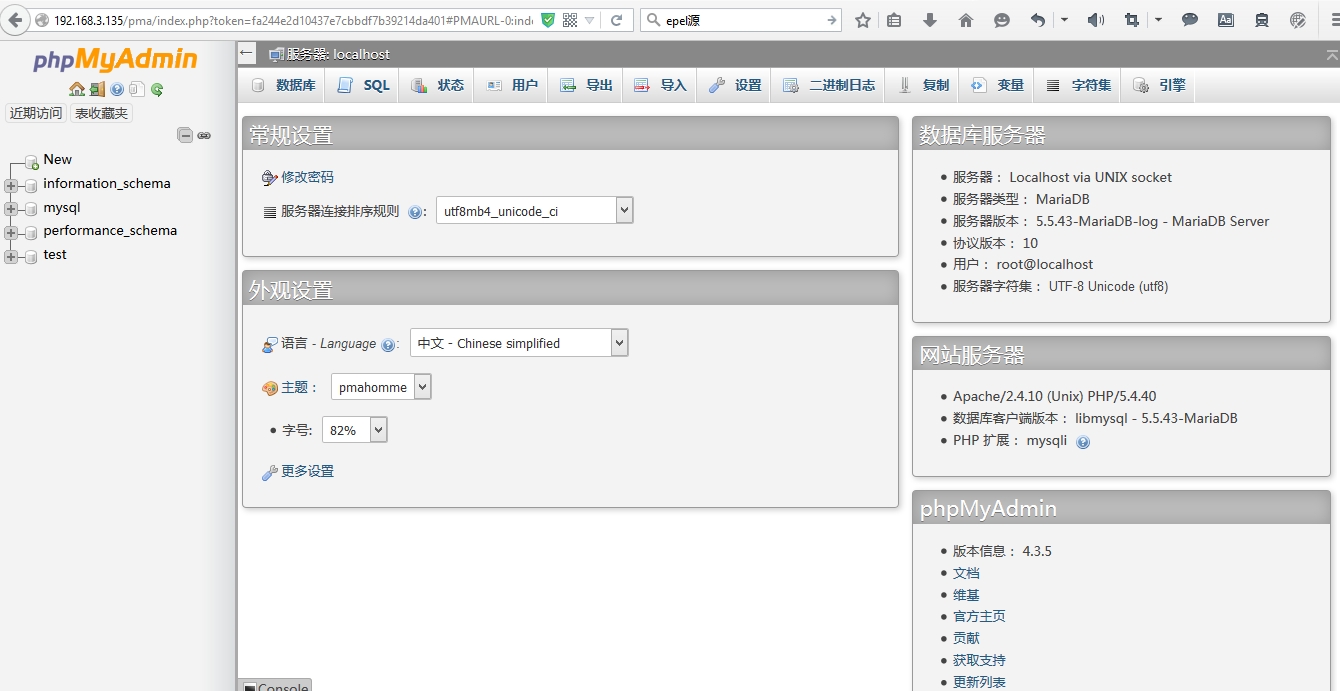
Task: Click the browser back arrow button
Action: pos(15,20)
